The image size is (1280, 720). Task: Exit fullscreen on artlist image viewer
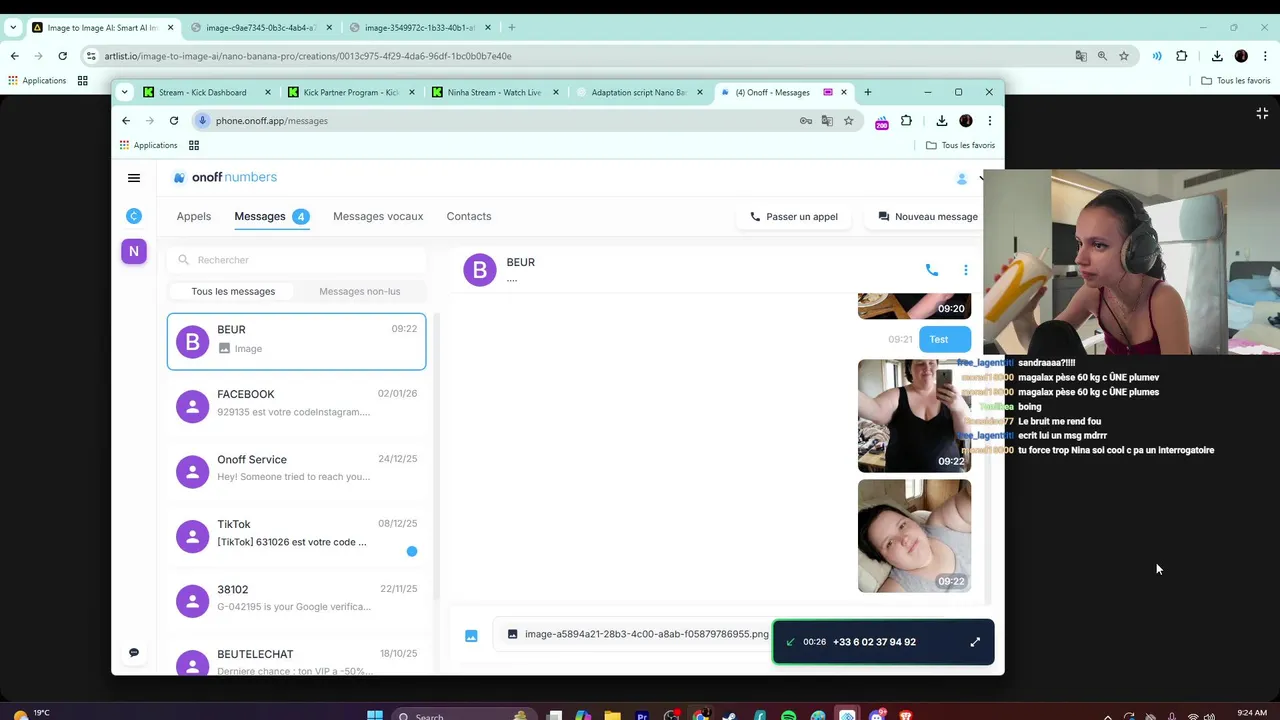click(x=1262, y=113)
